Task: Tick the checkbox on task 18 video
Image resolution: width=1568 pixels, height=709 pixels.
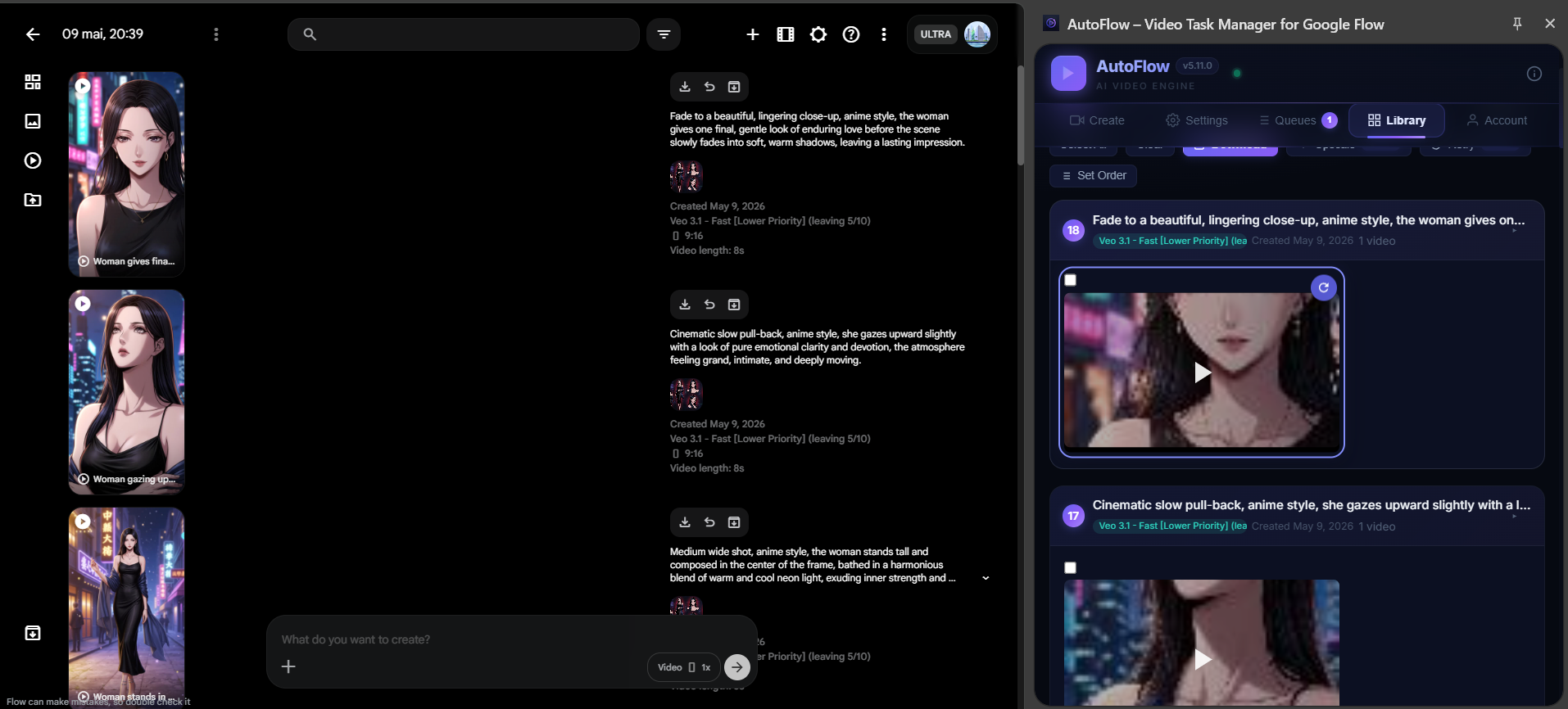Action: click(x=1070, y=280)
